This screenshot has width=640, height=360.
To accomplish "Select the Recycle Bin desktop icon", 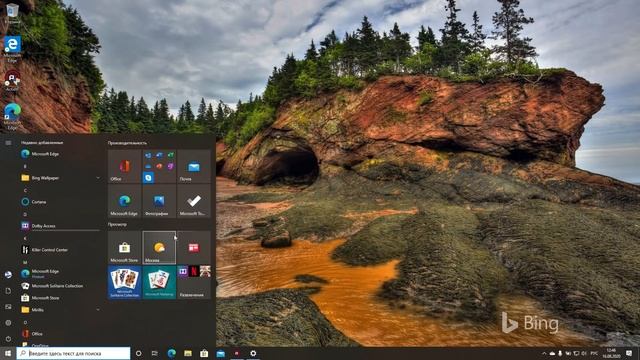I will point(12,14).
